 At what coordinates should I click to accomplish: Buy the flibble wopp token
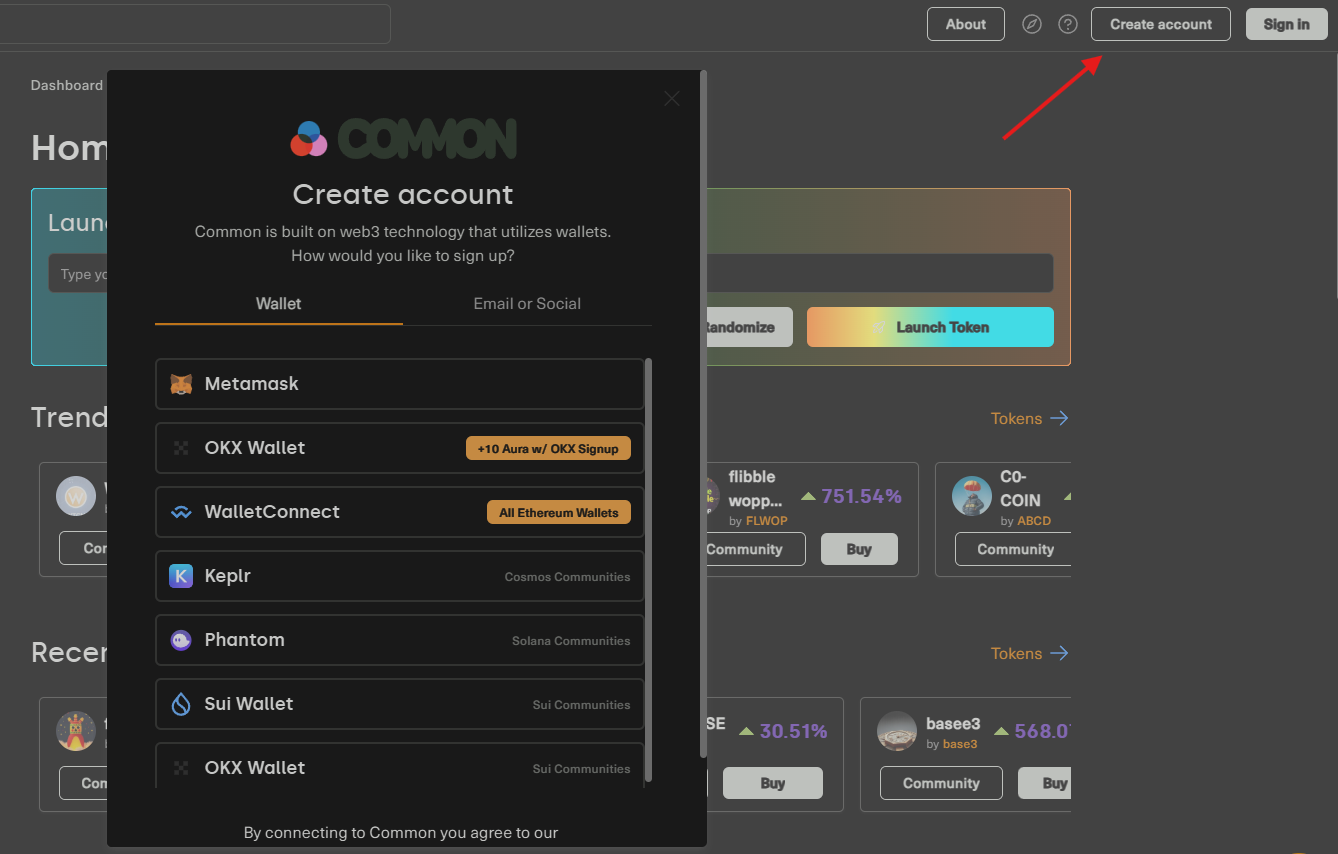coord(859,549)
